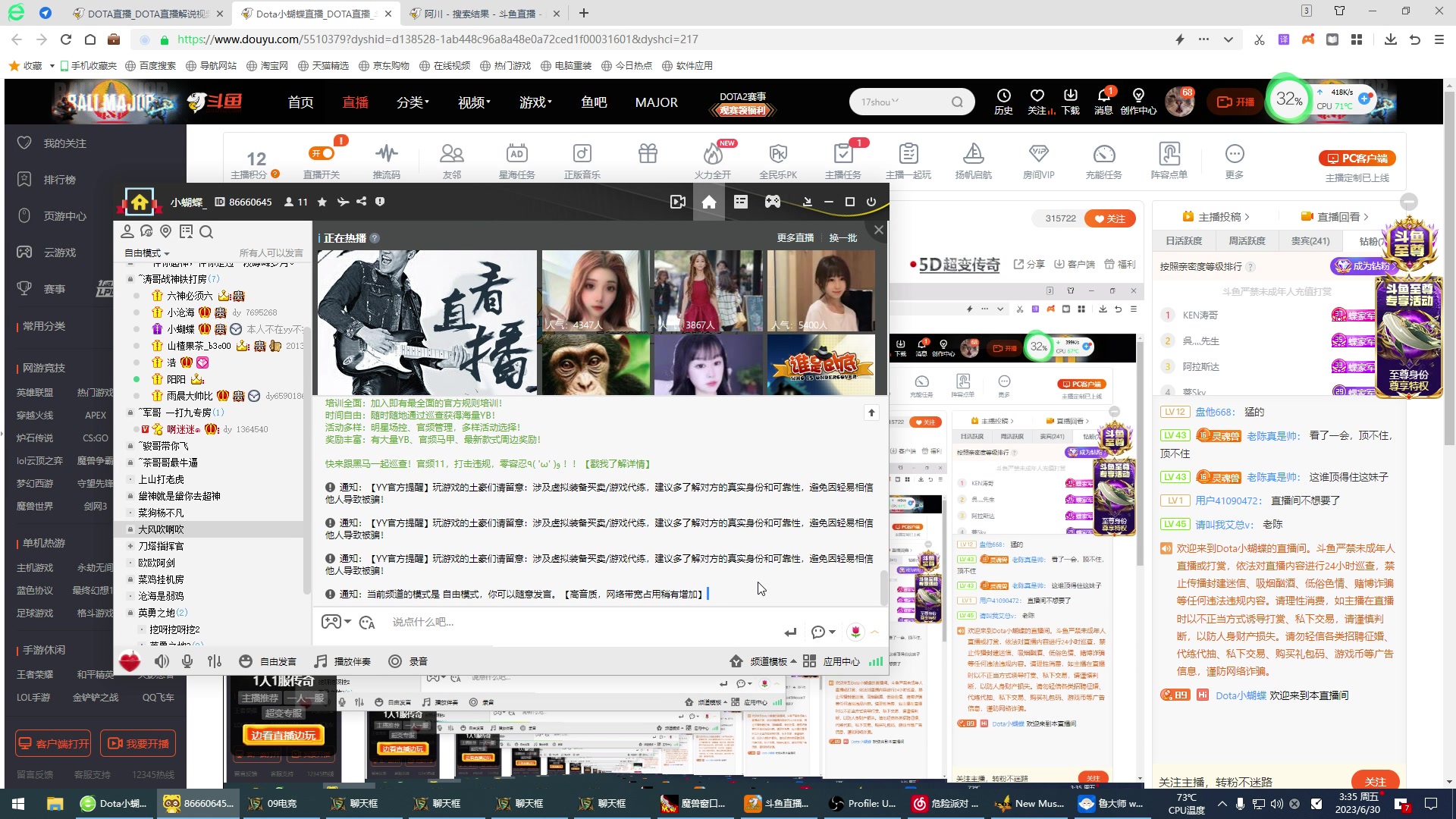Click the YY channel list panel icon
Screen dimensions: 1456x819
741,202
